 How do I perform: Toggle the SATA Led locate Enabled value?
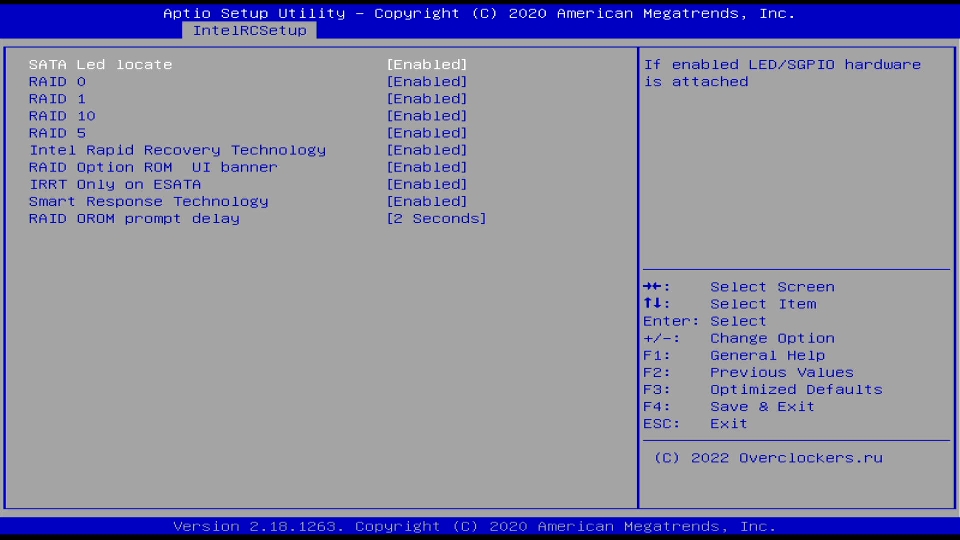427,64
